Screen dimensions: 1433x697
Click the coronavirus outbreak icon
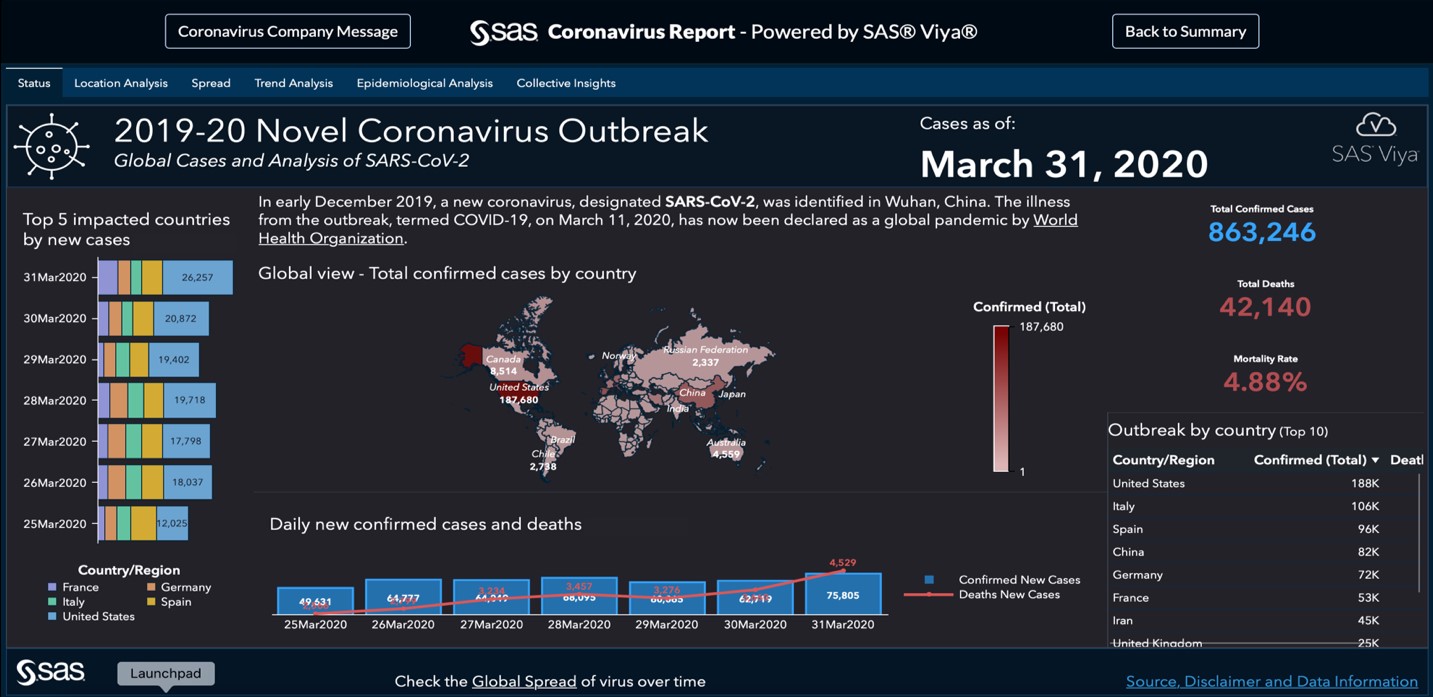51,147
